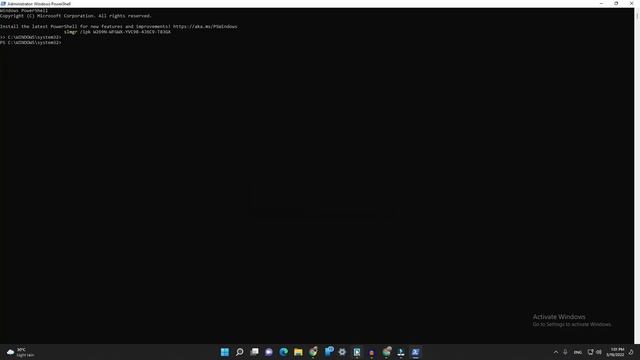Open the notifications bell icon
640x360 pixels.
(631, 352)
